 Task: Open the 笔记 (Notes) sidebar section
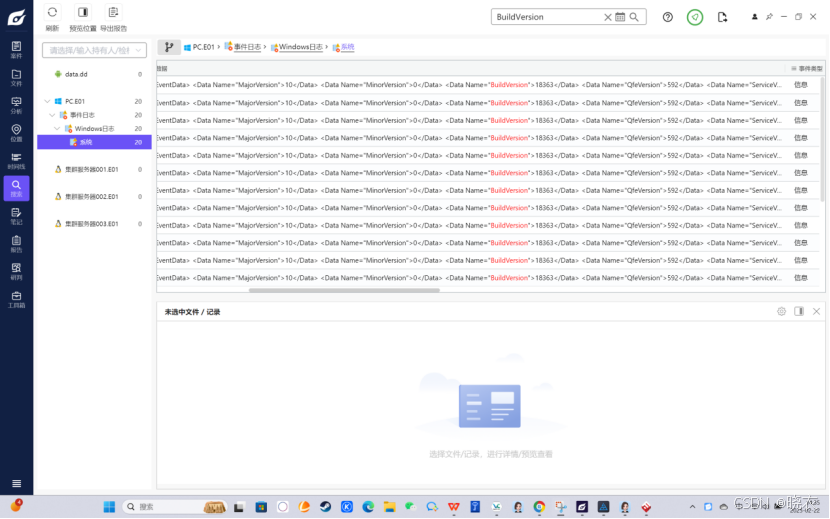(16, 216)
